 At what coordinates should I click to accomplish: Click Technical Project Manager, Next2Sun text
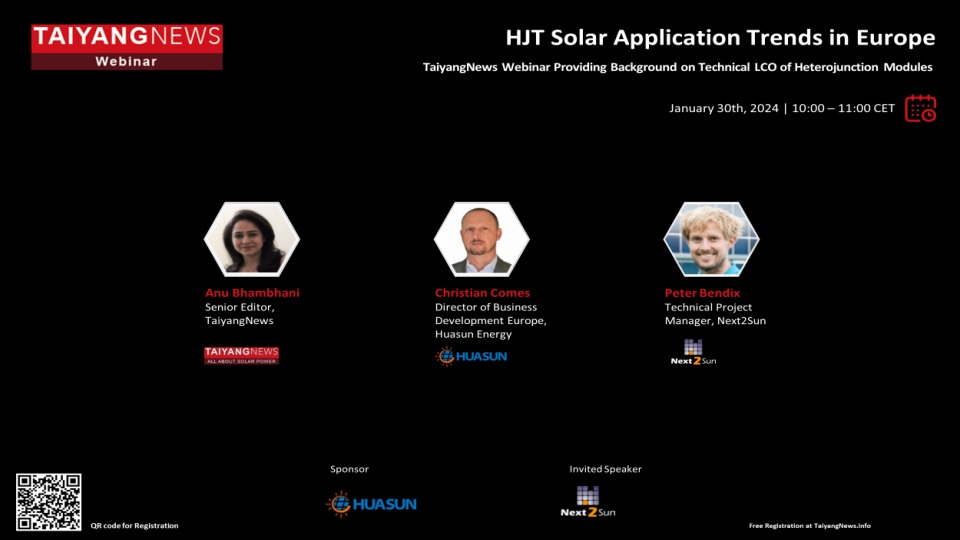tap(715, 313)
